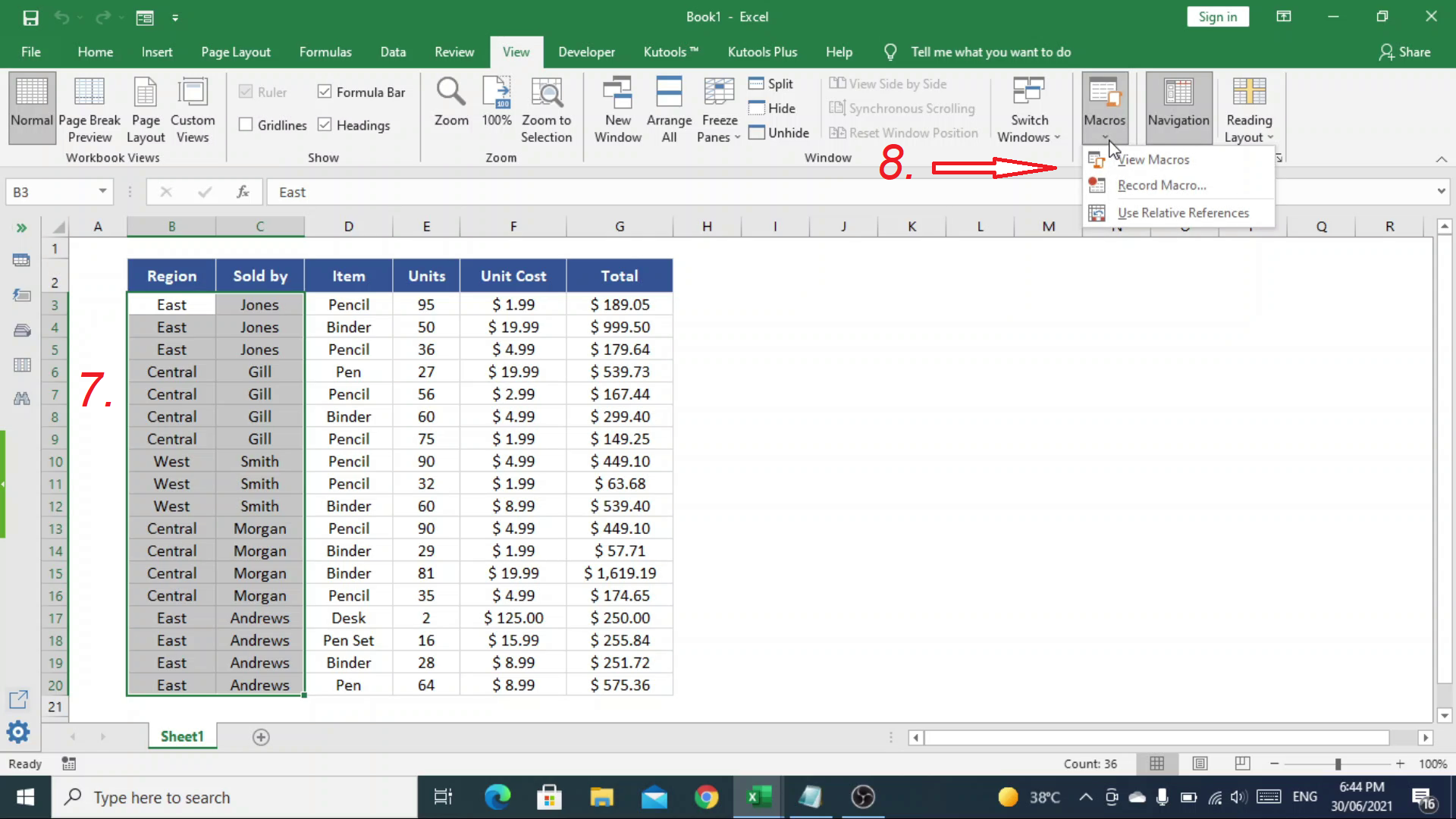
Task: Select Arrange All
Action: [669, 108]
